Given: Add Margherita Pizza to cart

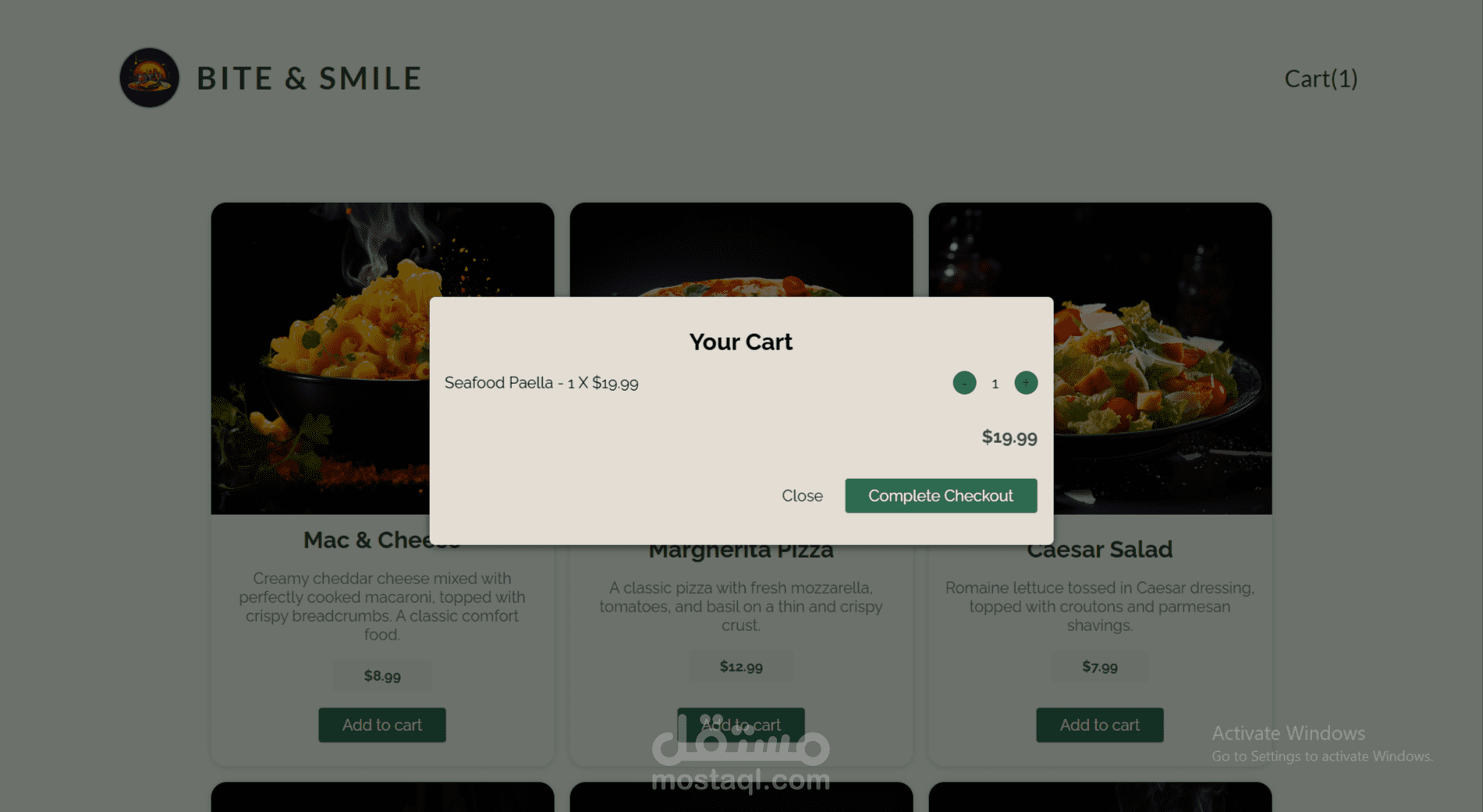Looking at the screenshot, I should click(x=741, y=725).
